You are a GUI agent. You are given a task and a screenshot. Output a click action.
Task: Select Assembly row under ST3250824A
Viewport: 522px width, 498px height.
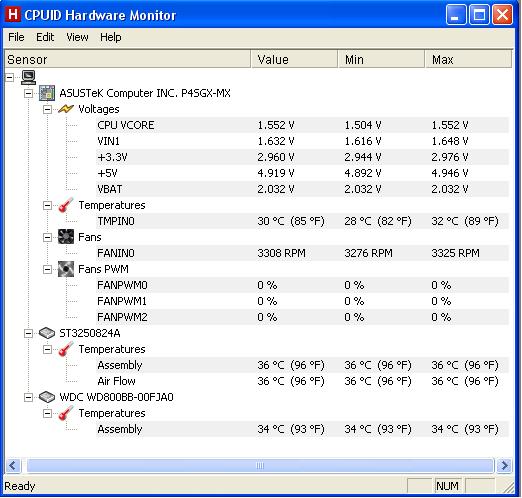pyautogui.click(x=302, y=365)
